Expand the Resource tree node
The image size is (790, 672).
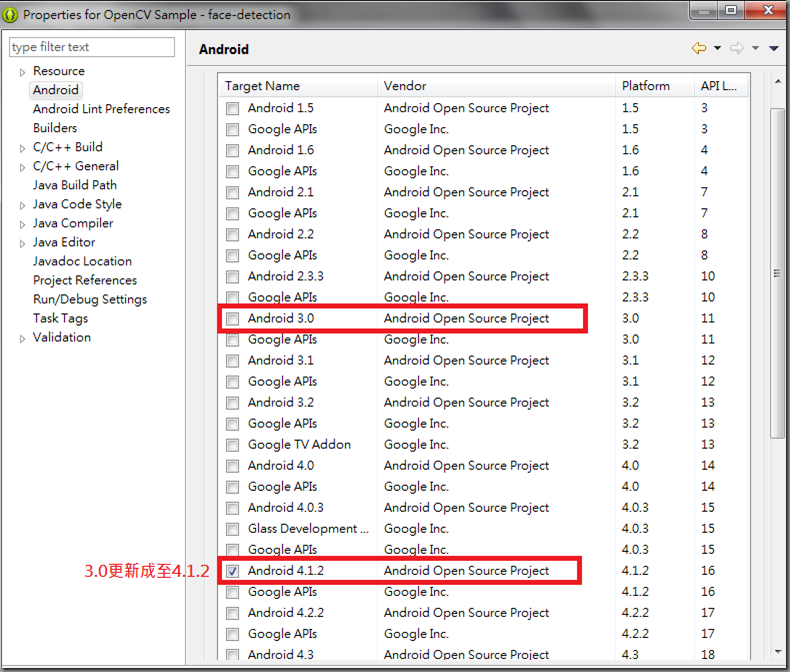[x=22, y=72]
